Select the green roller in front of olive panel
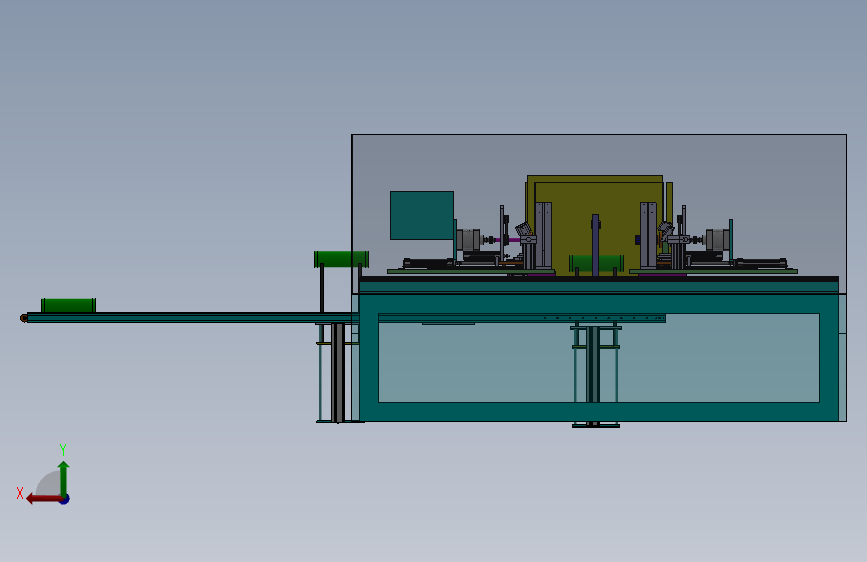Screen dimensions: 867x562 tap(596, 263)
